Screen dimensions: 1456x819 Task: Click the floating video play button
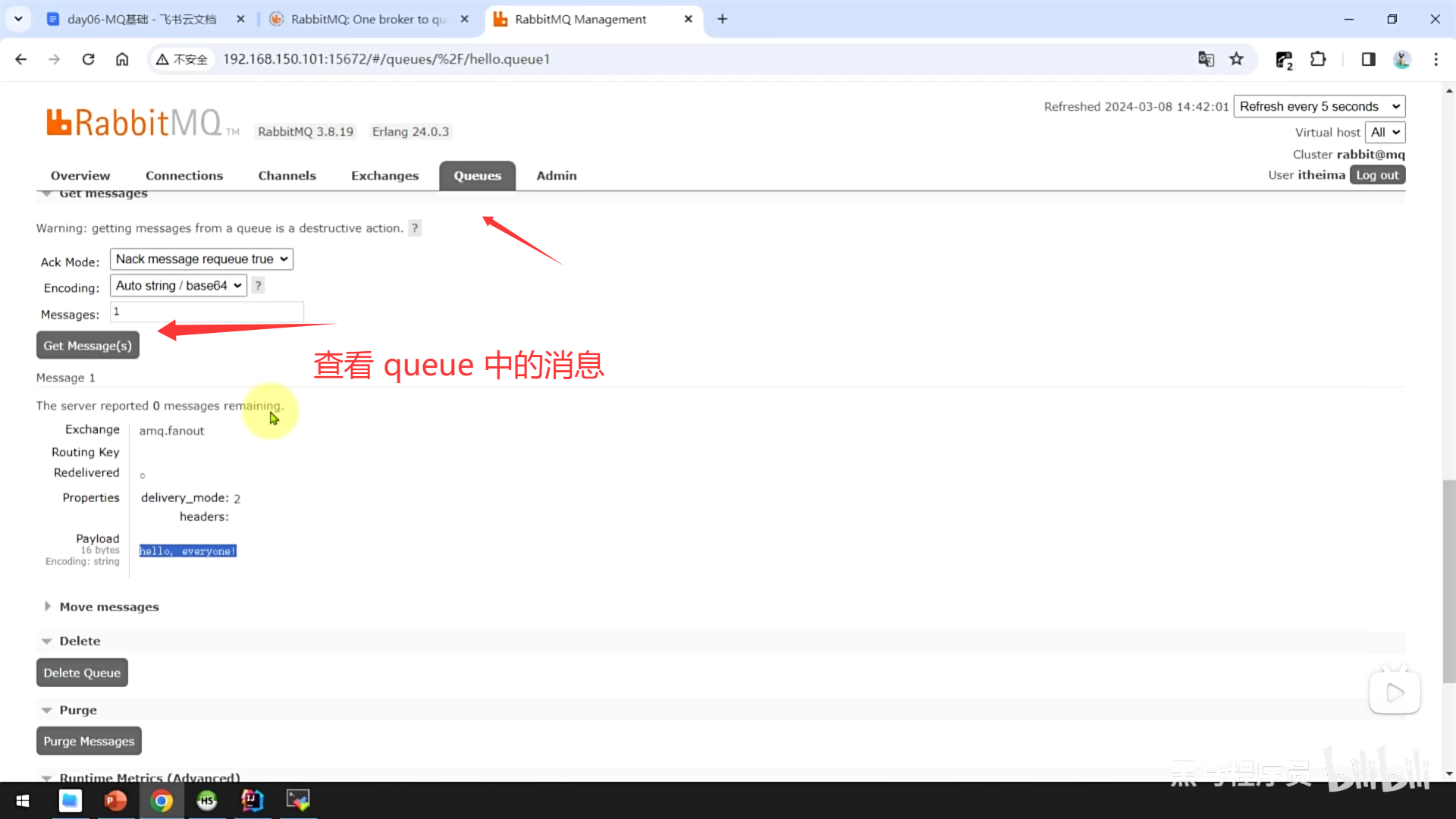[1394, 692]
